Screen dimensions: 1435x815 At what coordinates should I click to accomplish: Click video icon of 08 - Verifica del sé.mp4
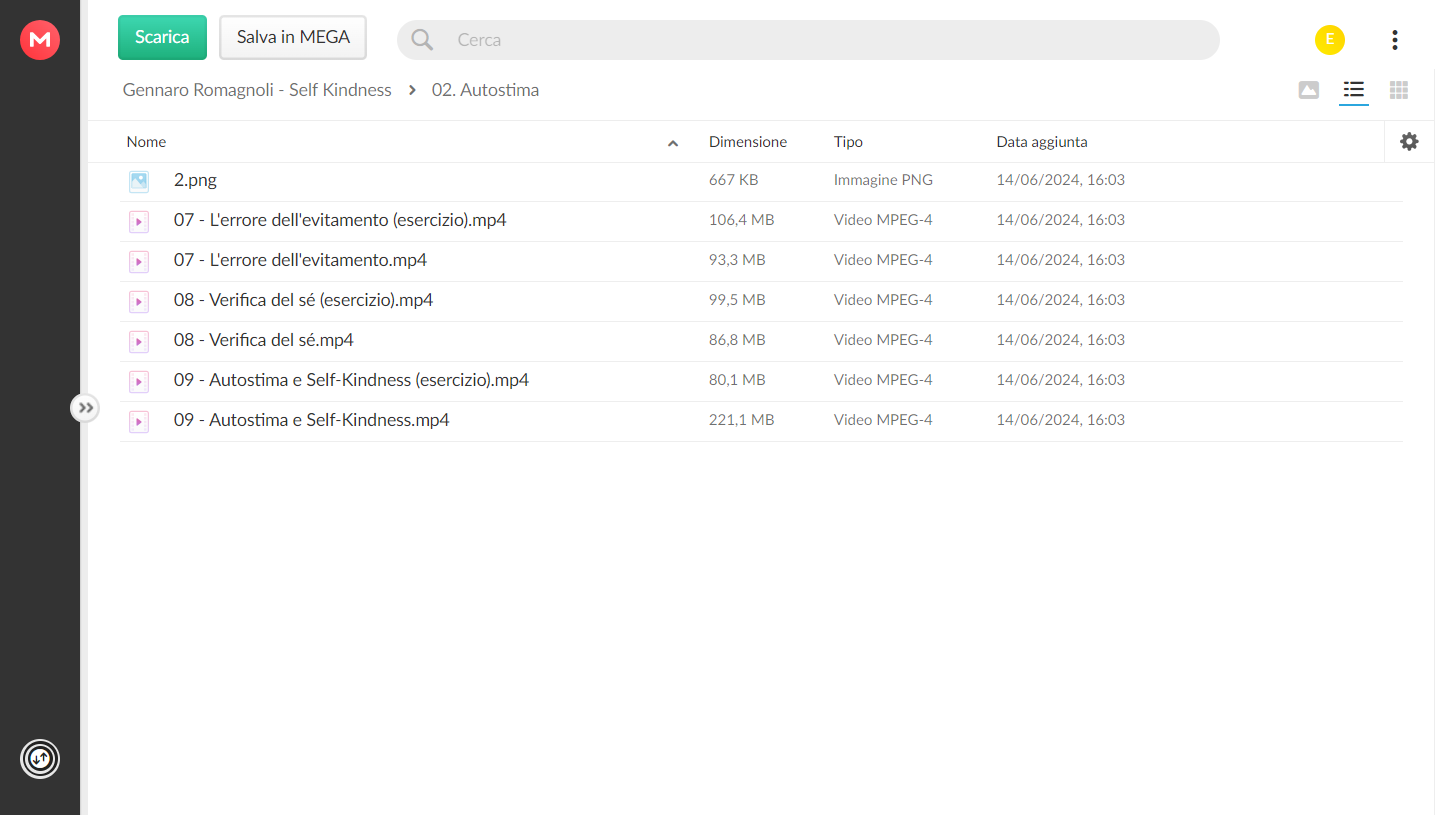click(x=138, y=341)
